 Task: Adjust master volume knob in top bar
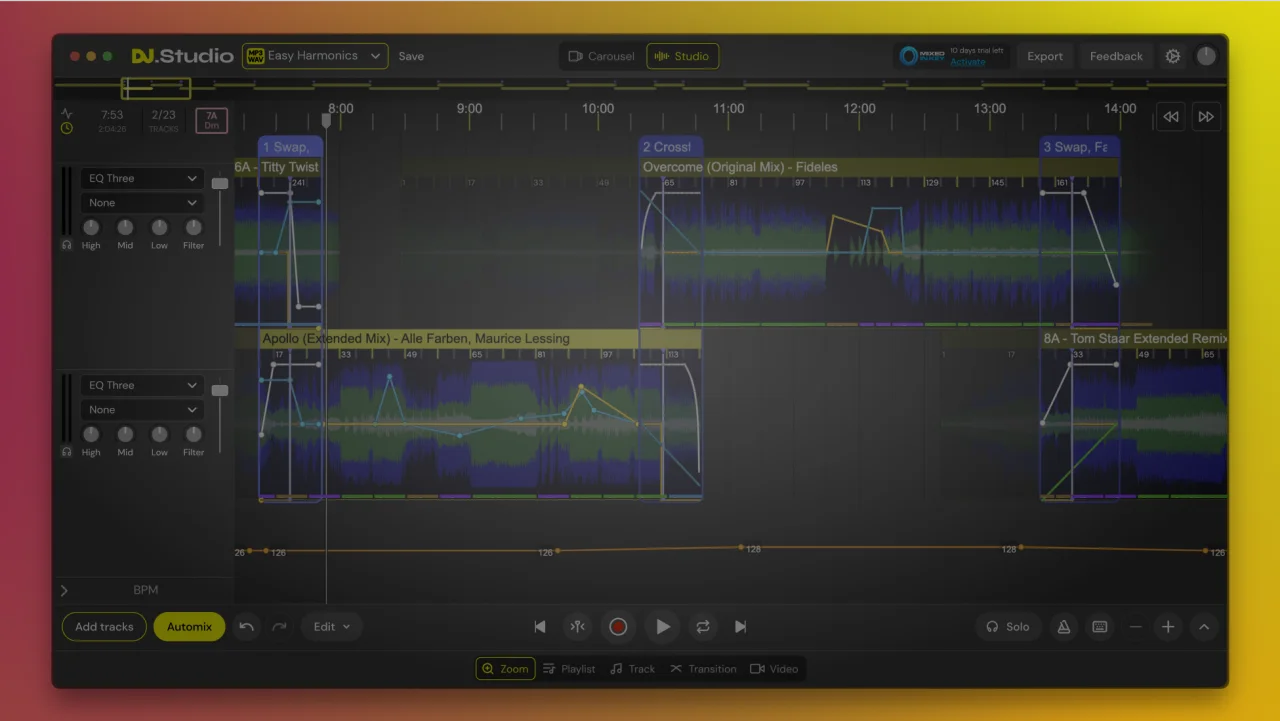[x=1207, y=56]
